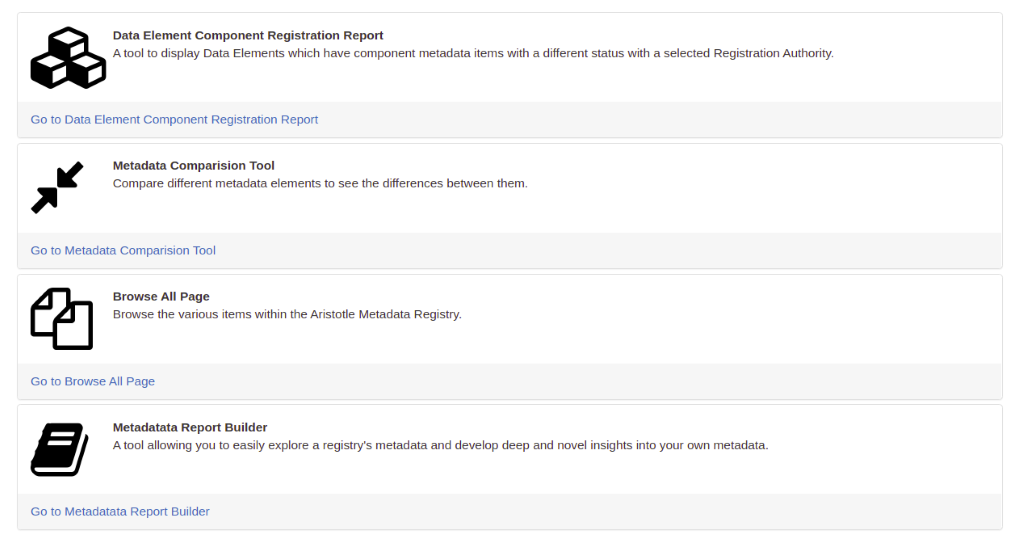Screen dimensions: 1024x548
Task: Select the Metadatata Report Builder title
Action: 190,427
